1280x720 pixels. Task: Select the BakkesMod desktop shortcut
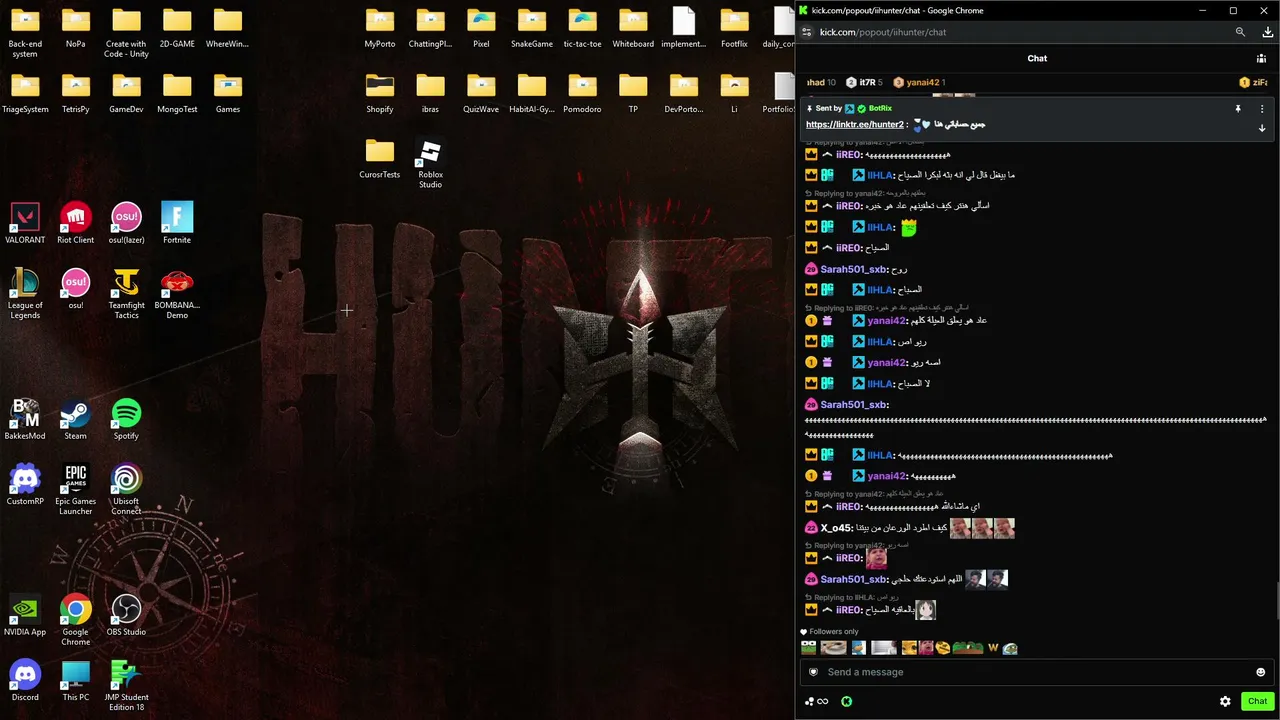click(x=25, y=420)
